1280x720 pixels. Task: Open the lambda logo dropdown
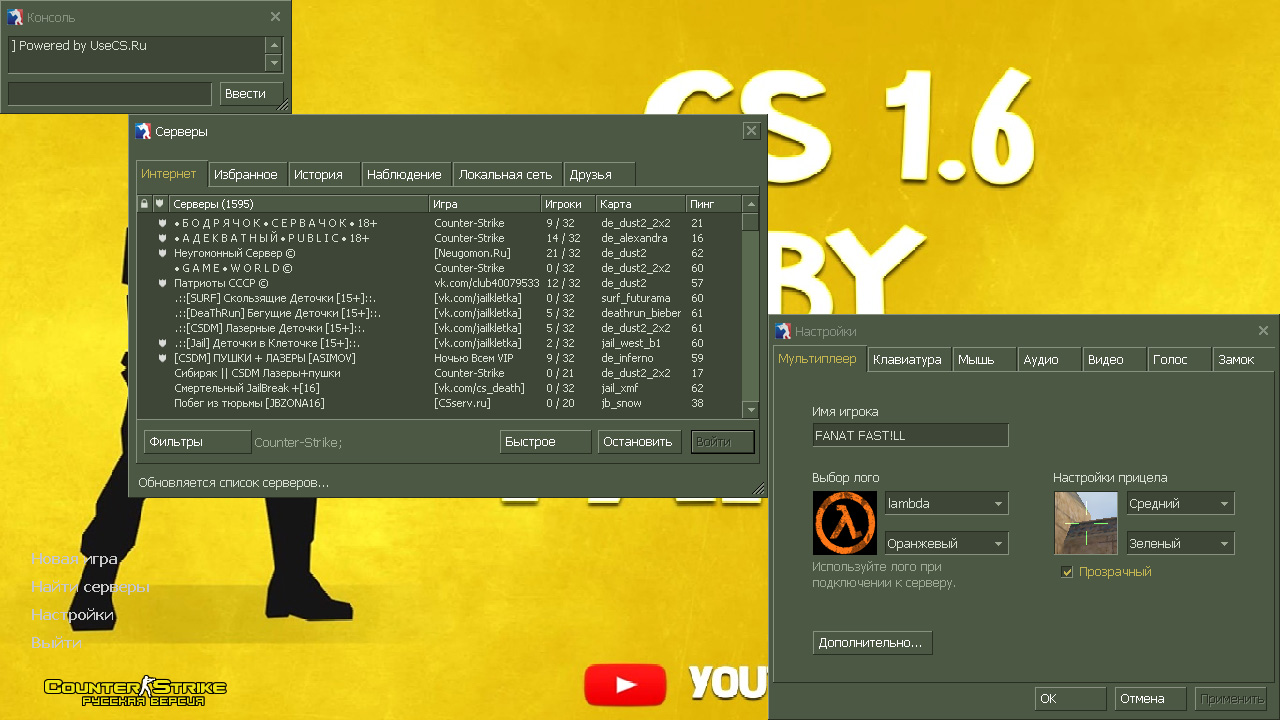(x=946, y=504)
